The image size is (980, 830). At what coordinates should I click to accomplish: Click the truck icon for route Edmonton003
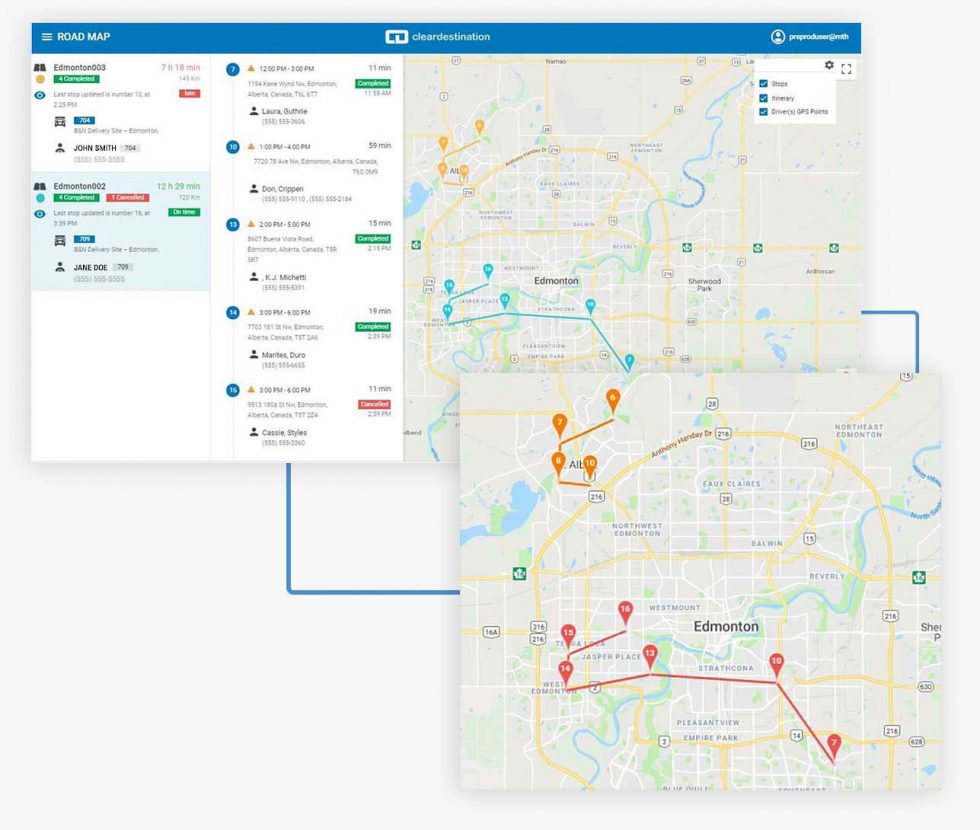point(59,121)
